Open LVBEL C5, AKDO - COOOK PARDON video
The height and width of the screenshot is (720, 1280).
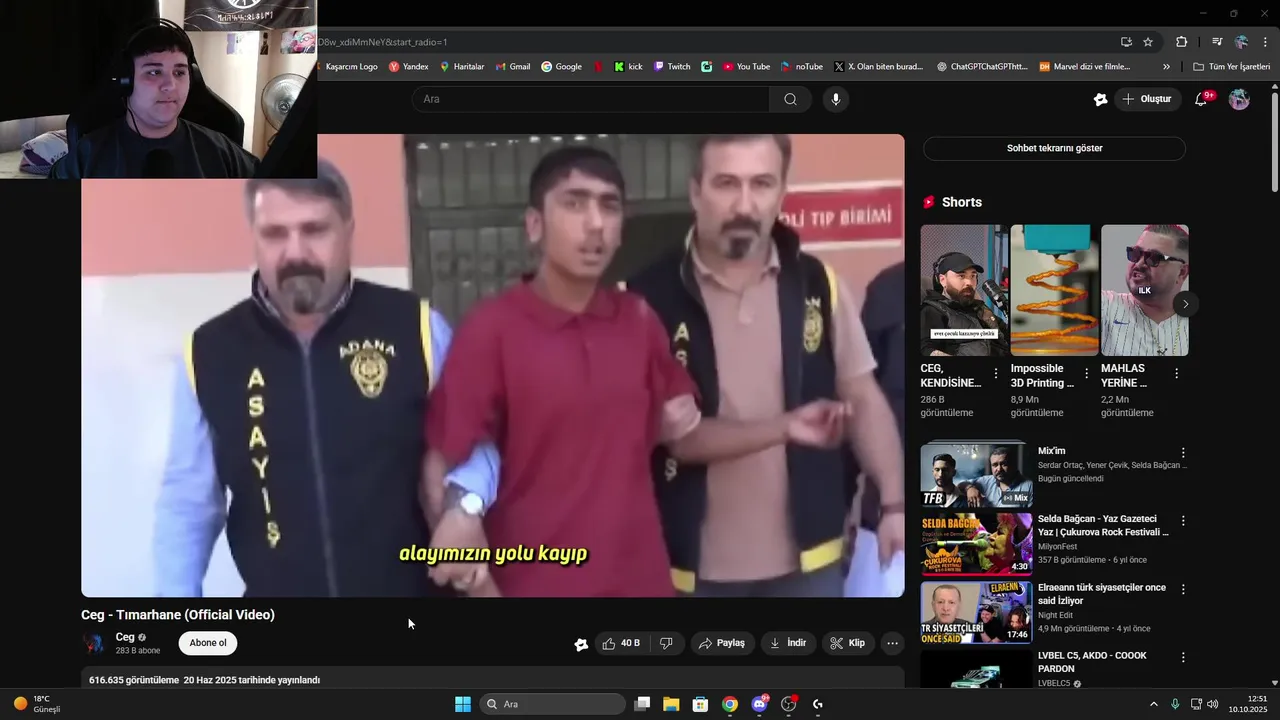[x=1092, y=662]
